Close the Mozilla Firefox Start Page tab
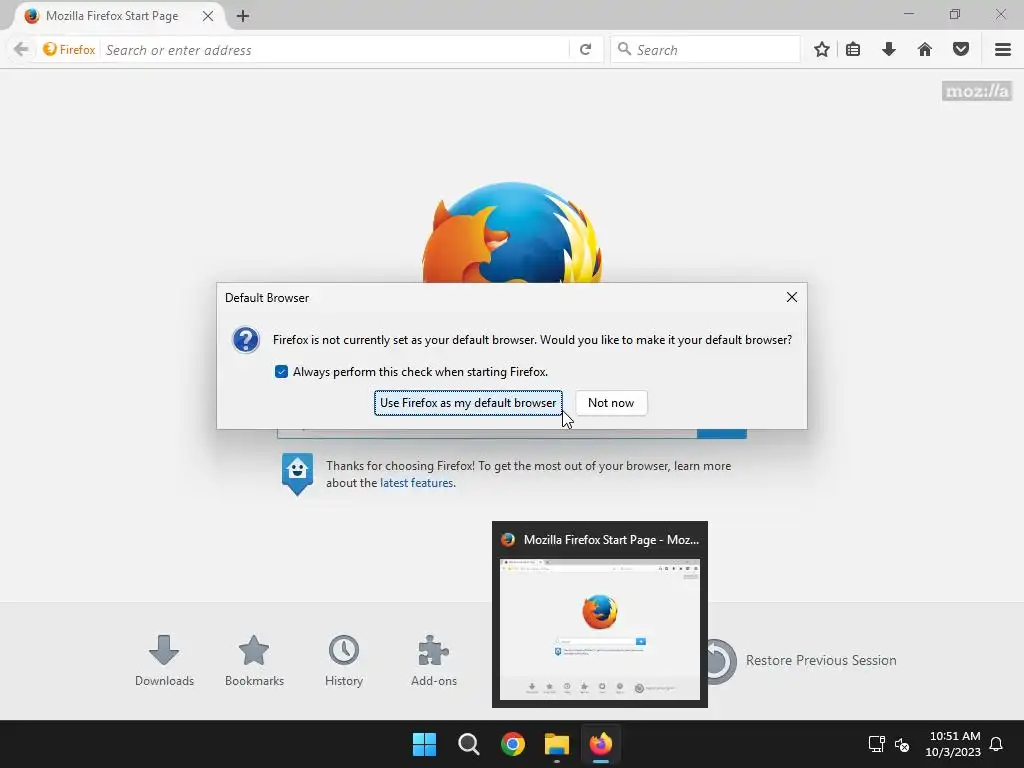Viewport: 1024px width, 768px height. pos(208,16)
